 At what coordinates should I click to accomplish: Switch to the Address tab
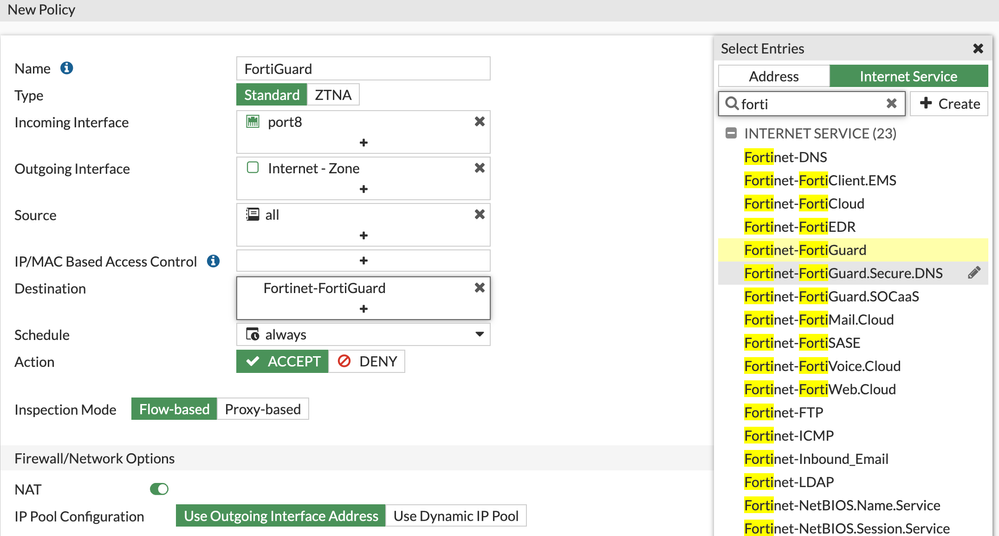pyautogui.click(x=774, y=76)
